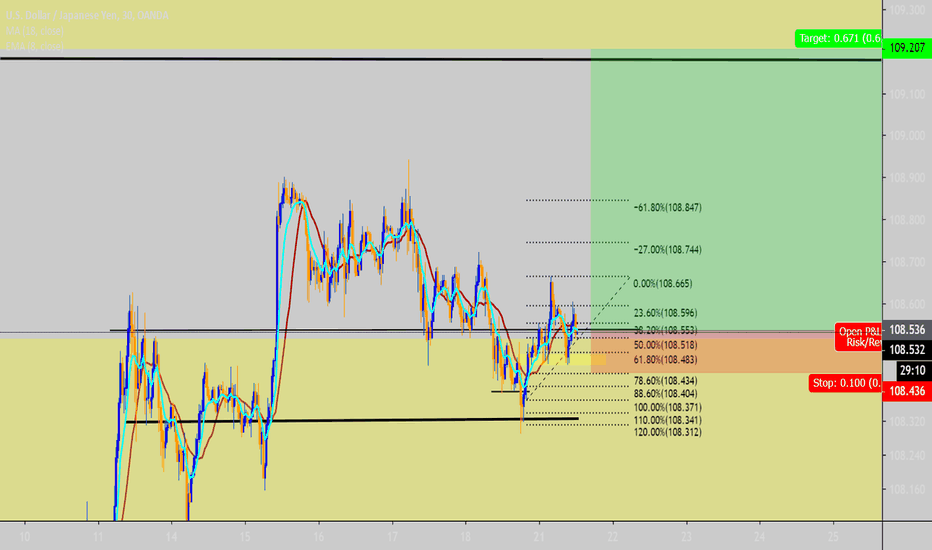
Task: Click the green Target: 0.671 label
Action: click(x=839, y=39)
